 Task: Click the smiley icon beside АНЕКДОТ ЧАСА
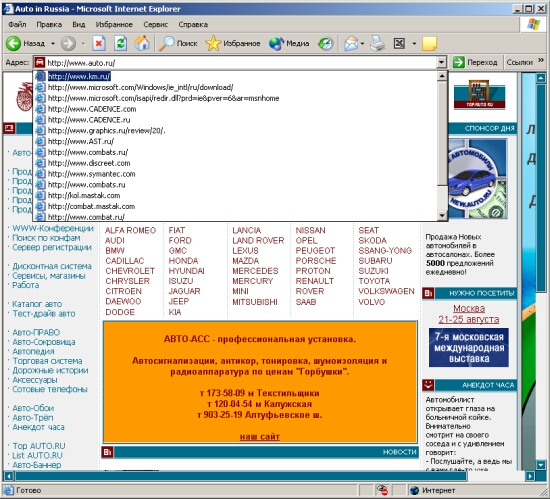pos(428,385)
